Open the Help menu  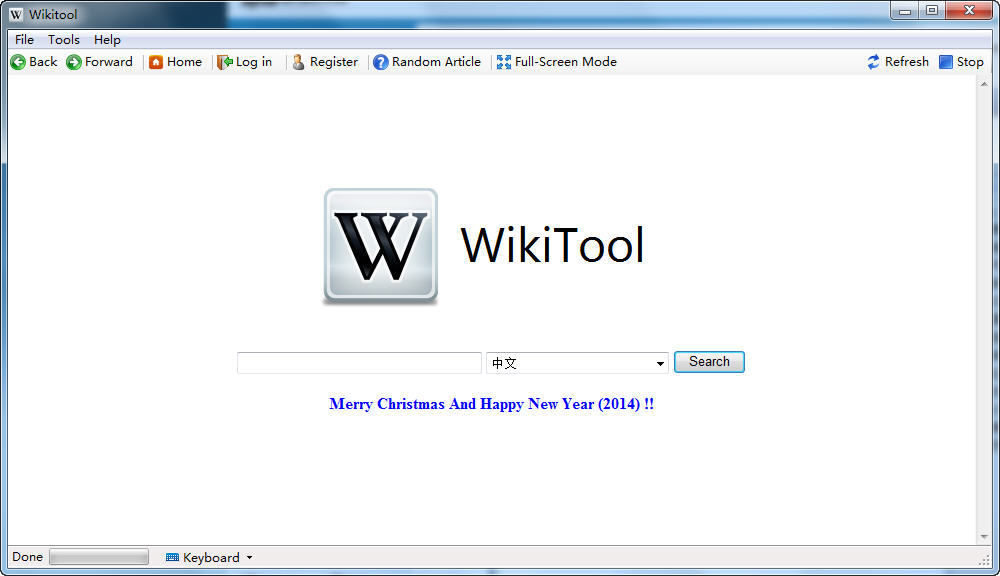(106, 39)
